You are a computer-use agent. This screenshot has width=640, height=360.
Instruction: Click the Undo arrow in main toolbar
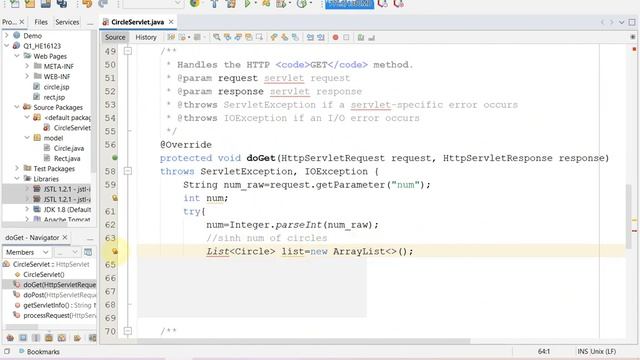click(x=87, y=4)
